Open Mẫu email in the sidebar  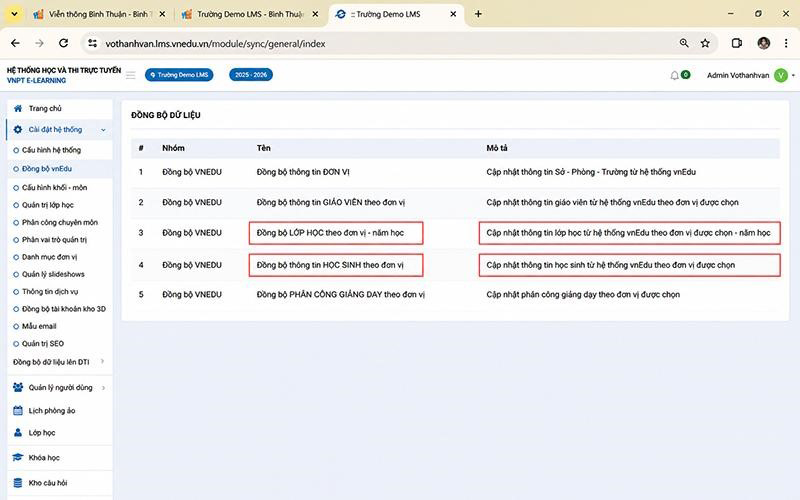(39, 327)
